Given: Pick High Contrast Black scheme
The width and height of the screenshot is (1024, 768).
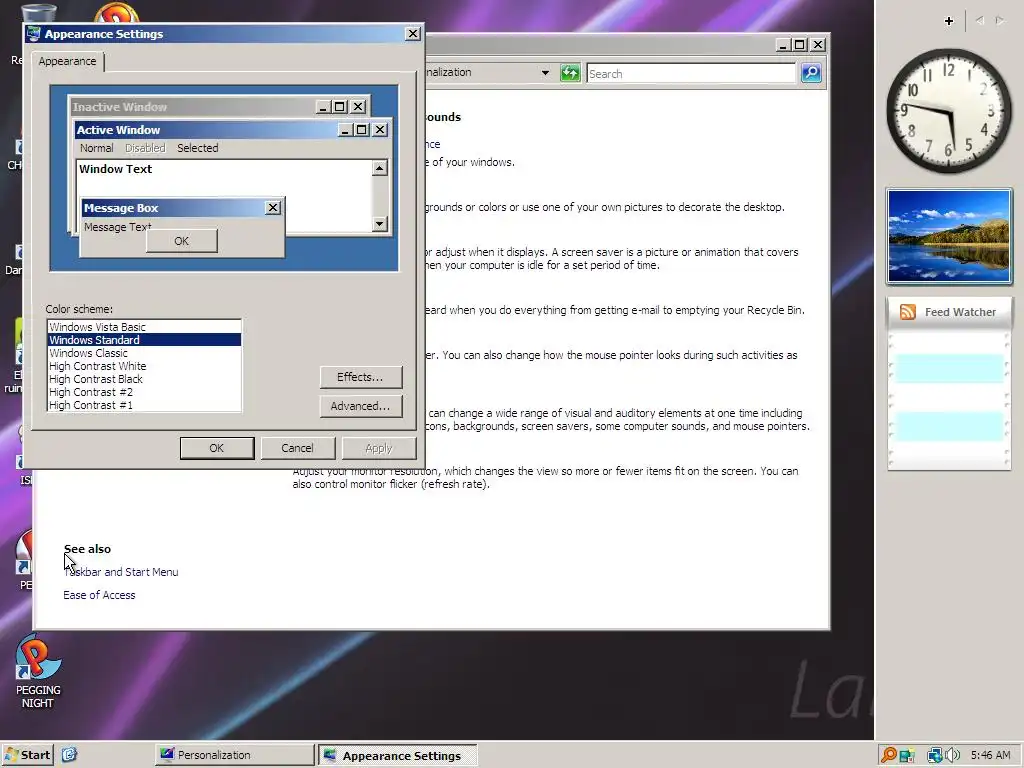Looking at the screenshot, I should pos(144,379).
